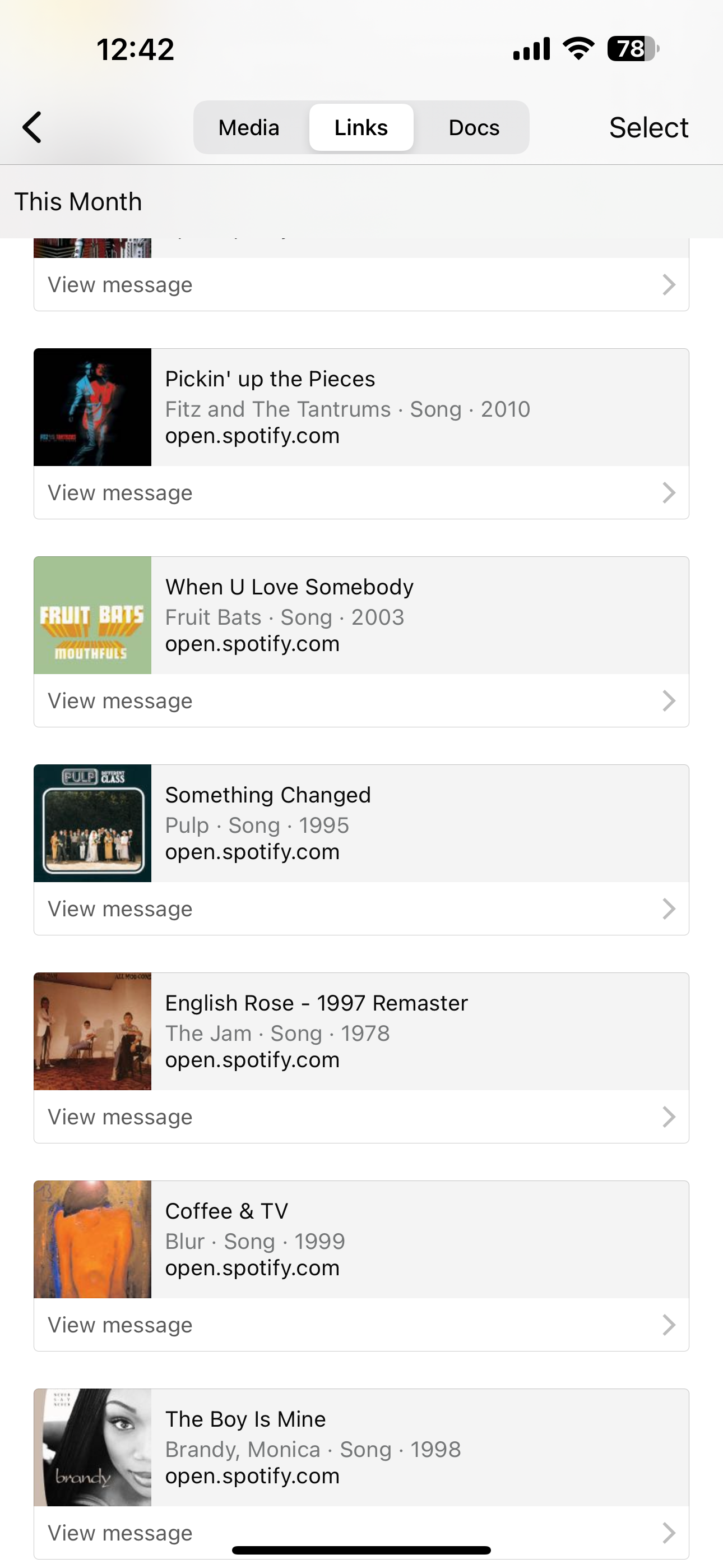Tap the back arrow icon

pos(33,127)
